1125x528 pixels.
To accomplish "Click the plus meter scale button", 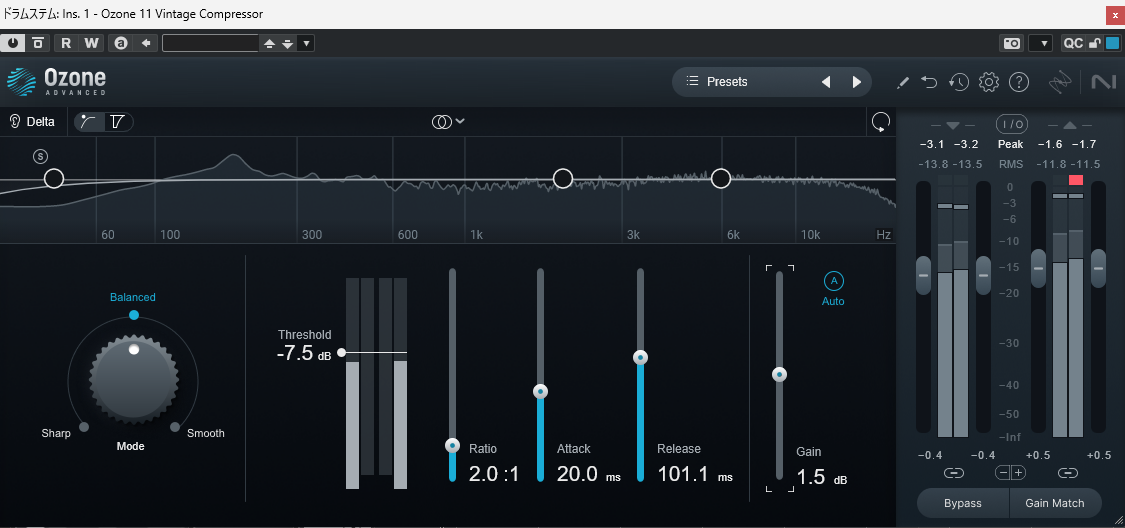I will coord(1018,473).
